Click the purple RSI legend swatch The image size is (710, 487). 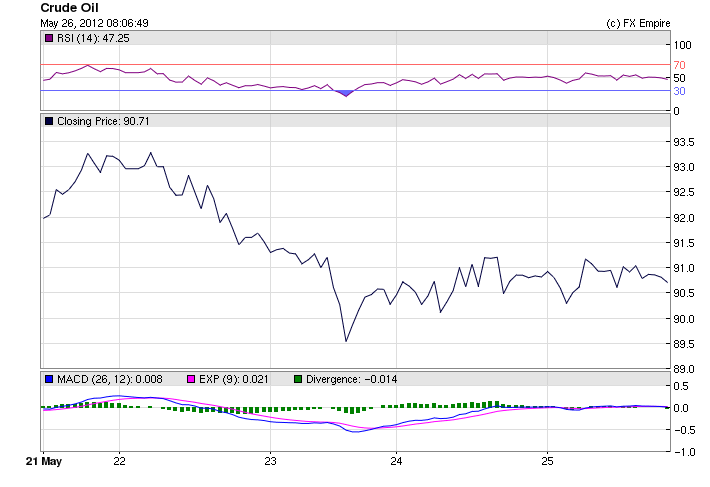click(x=49, y=38)
